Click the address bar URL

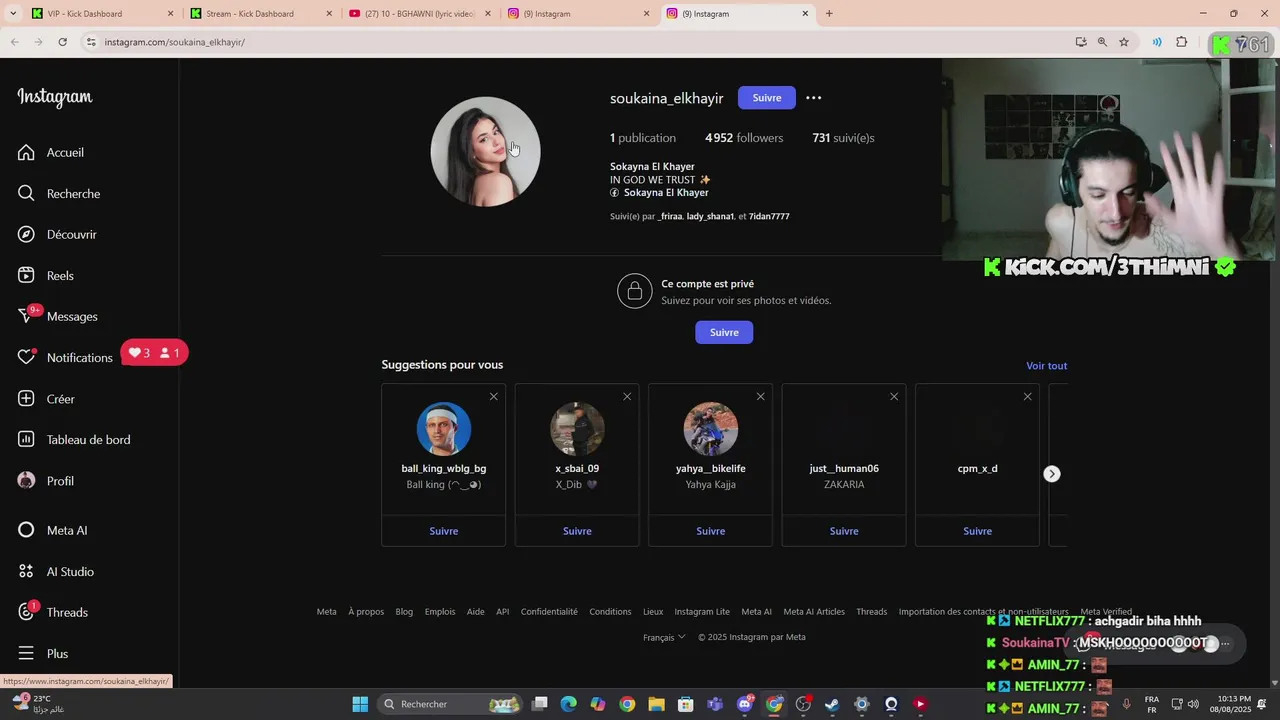(x=174, y=42)
